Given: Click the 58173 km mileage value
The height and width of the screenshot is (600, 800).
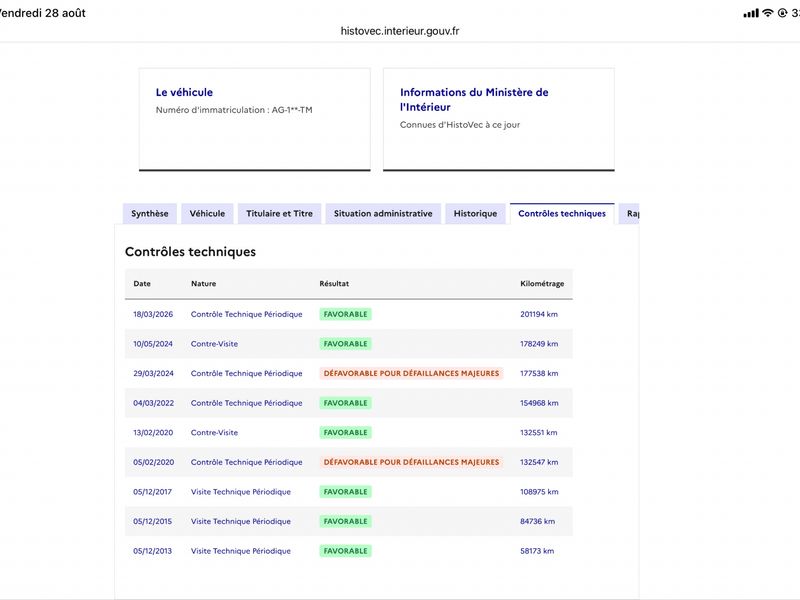Looking at the screenshot, I should (537, 551).
